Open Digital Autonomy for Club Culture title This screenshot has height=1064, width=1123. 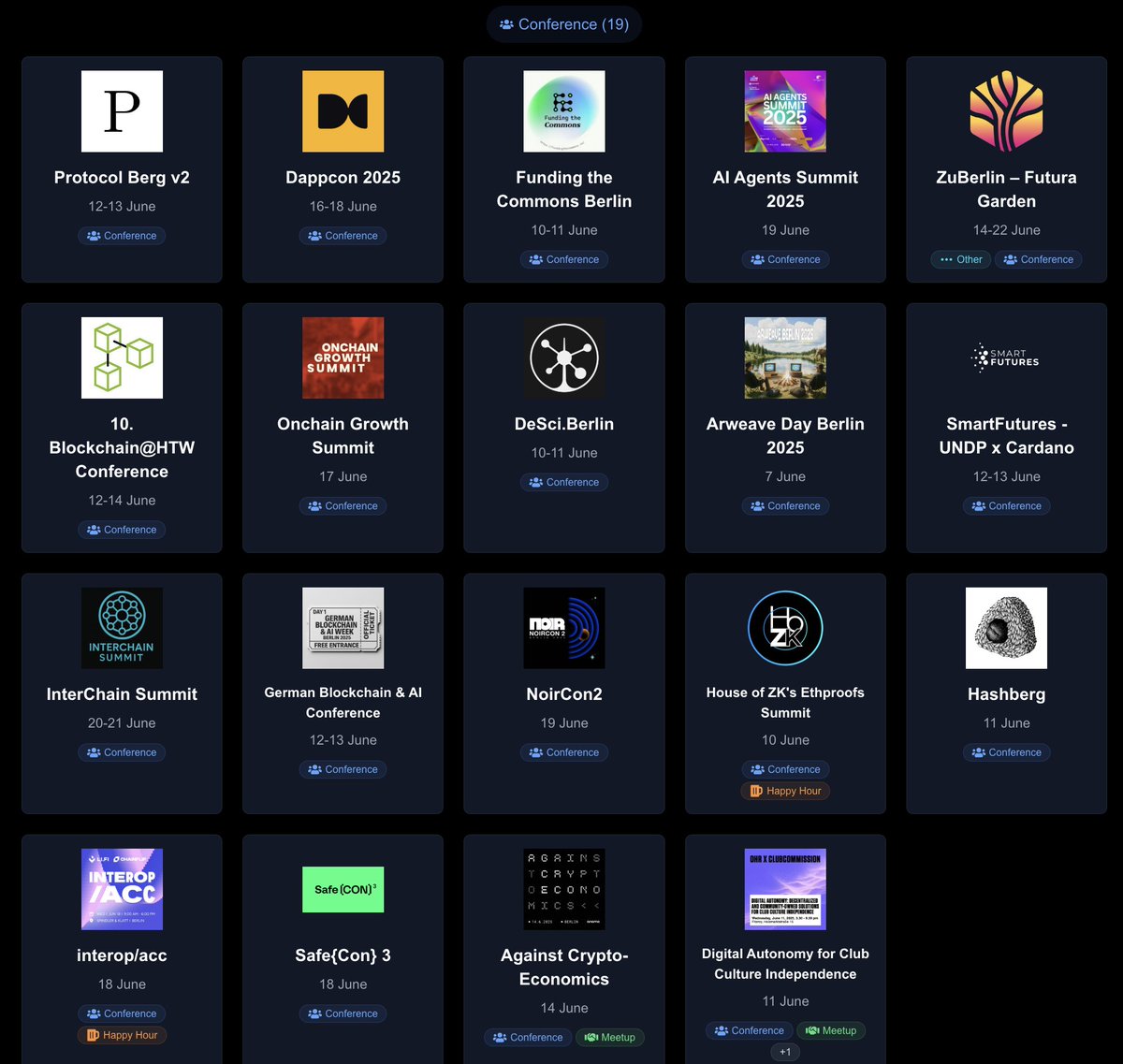click(785, 964)
